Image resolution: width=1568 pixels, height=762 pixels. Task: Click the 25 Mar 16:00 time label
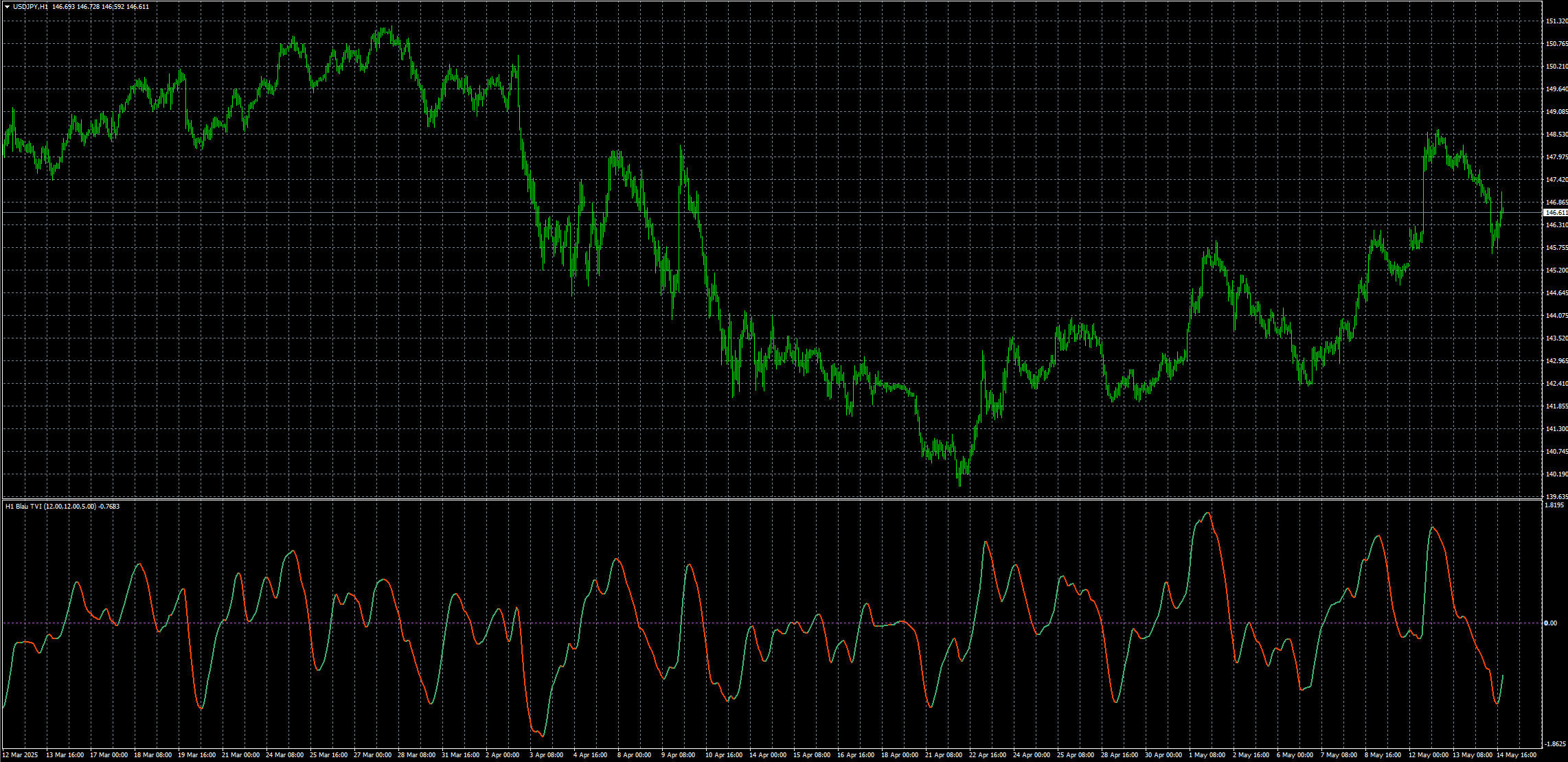[x=328, y=755]
